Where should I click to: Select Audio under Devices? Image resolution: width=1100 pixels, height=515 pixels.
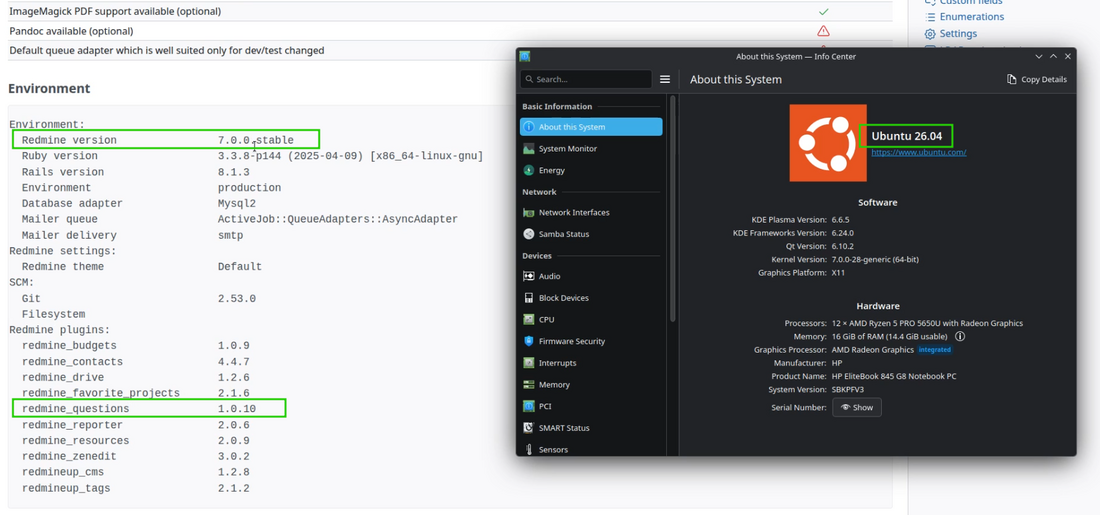pos(591,276)
